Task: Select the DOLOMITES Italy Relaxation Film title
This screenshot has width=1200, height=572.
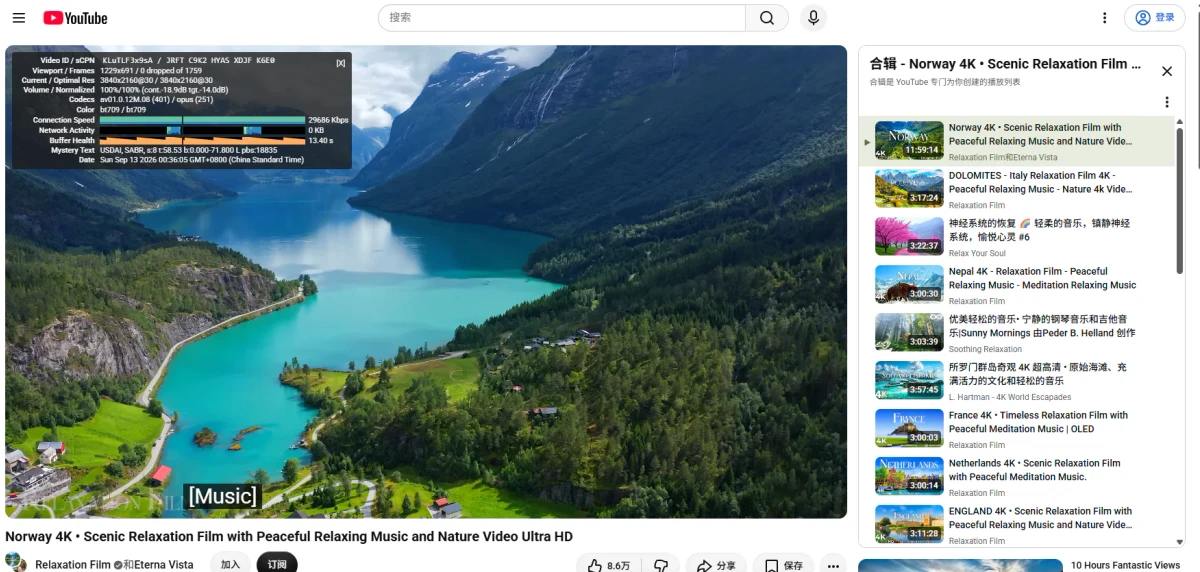Action: [1041, 182]
